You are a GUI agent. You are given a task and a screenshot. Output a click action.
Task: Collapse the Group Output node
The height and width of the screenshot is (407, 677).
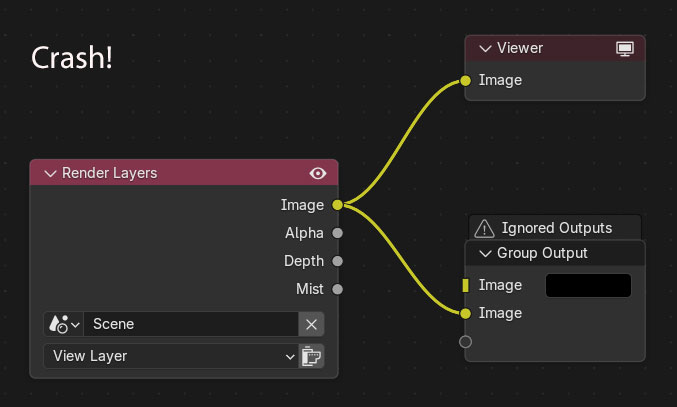(x=485, y=253)
